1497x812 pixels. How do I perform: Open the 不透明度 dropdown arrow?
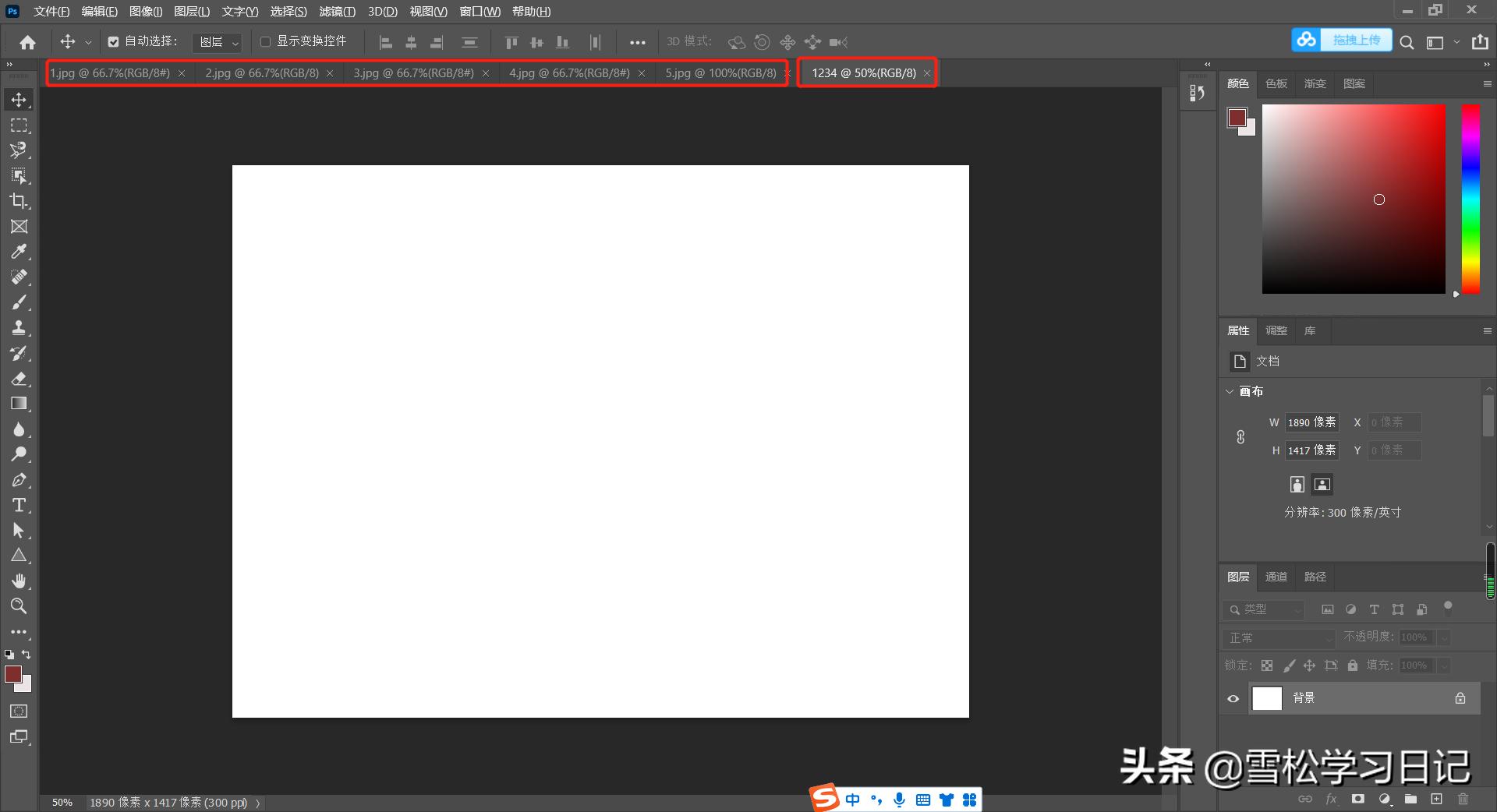pos(1443,637)
